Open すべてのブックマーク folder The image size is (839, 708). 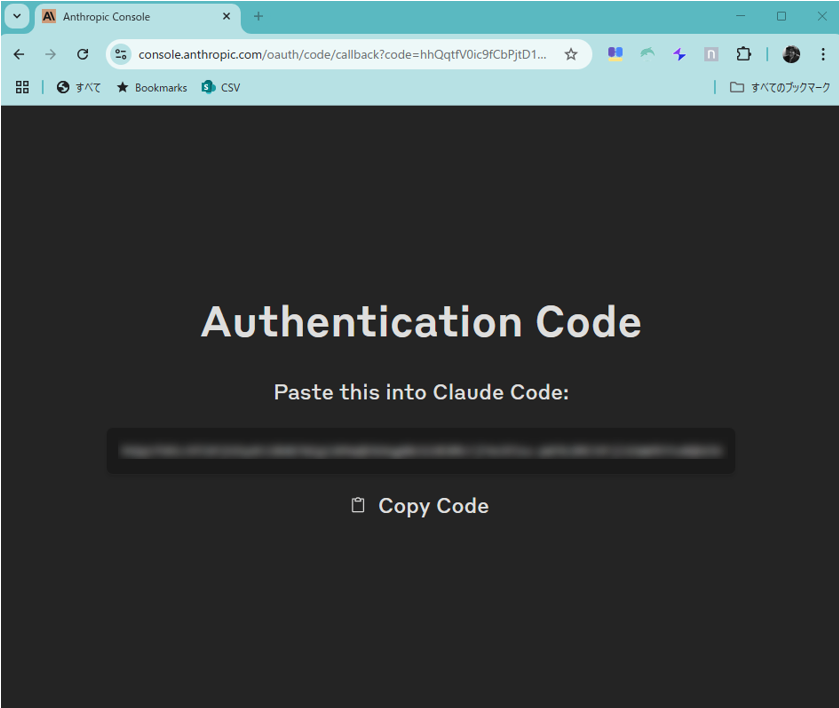[x=780, y=87]
